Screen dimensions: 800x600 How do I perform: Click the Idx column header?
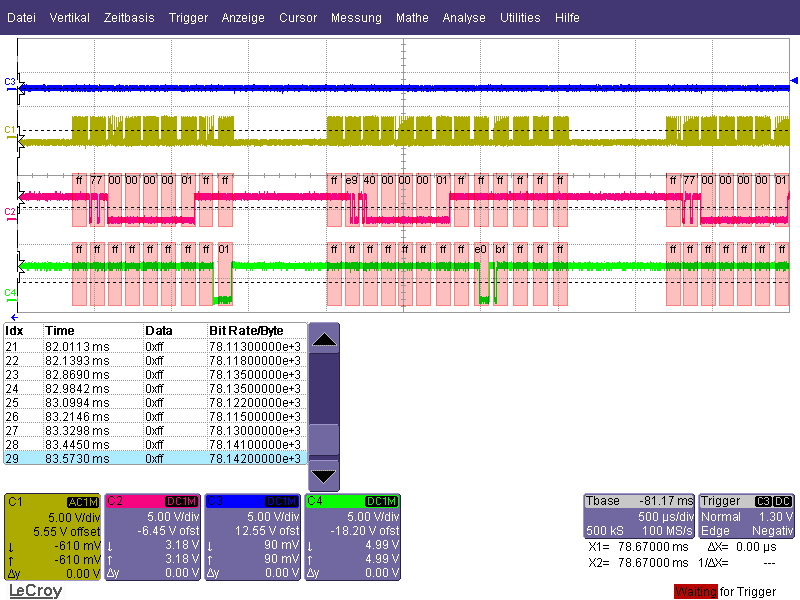pyautogui.click(x=14, y=331)
